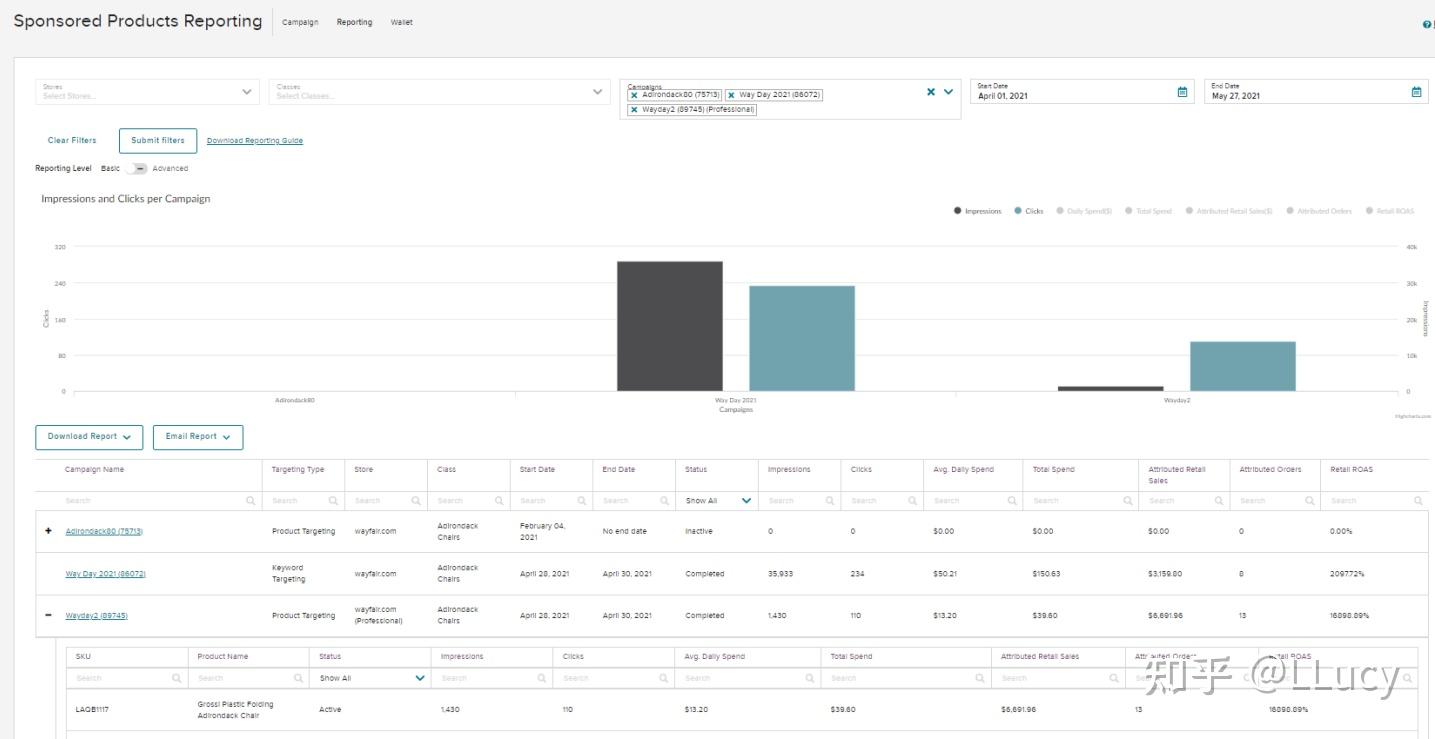Switch to the Wallet tab
Image resolution: width=1435 pixels, height=739 pixels.
tap(401, 22)
